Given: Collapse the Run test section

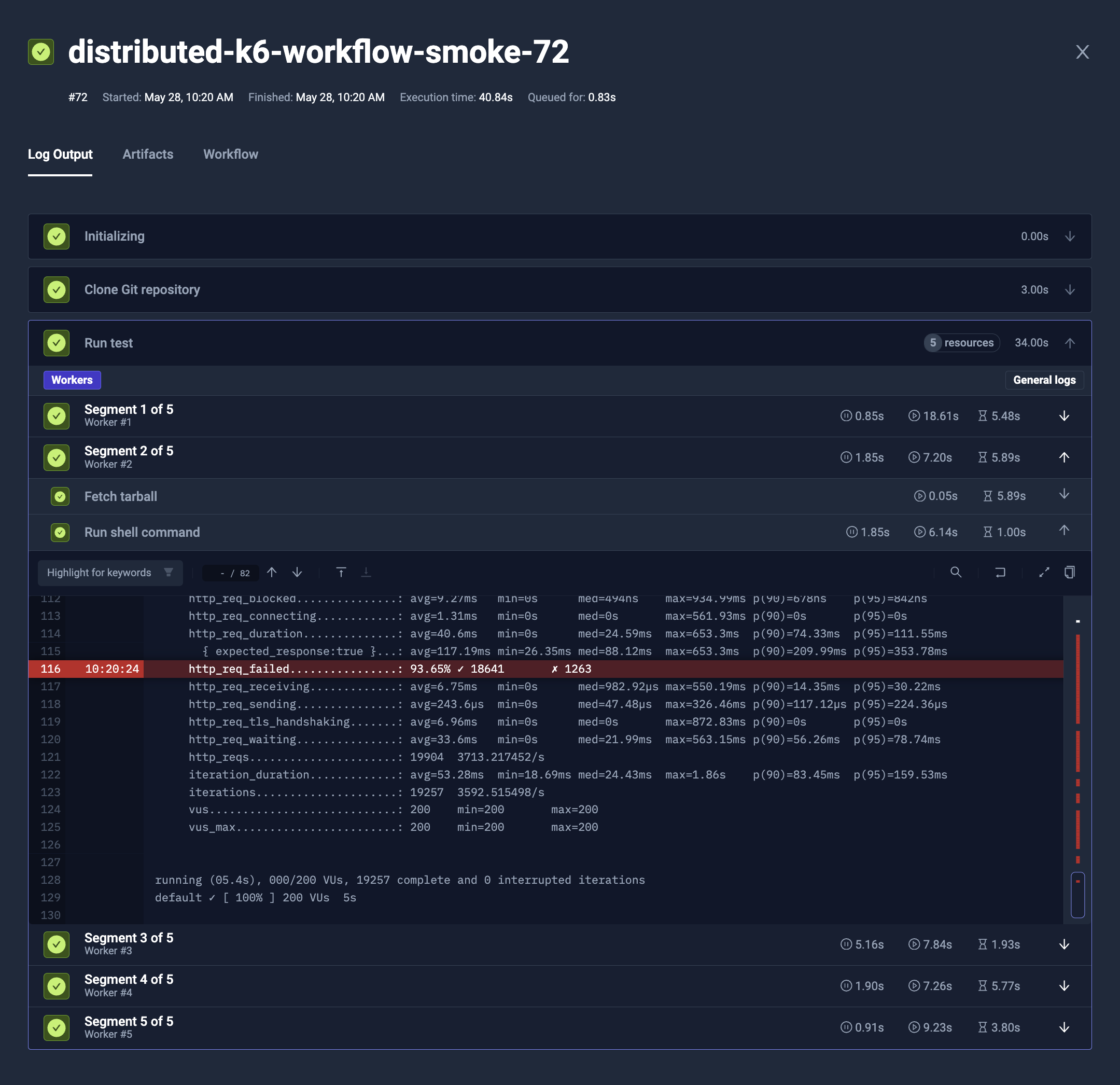Looking at the screenshot, I should pos(1070,342).
